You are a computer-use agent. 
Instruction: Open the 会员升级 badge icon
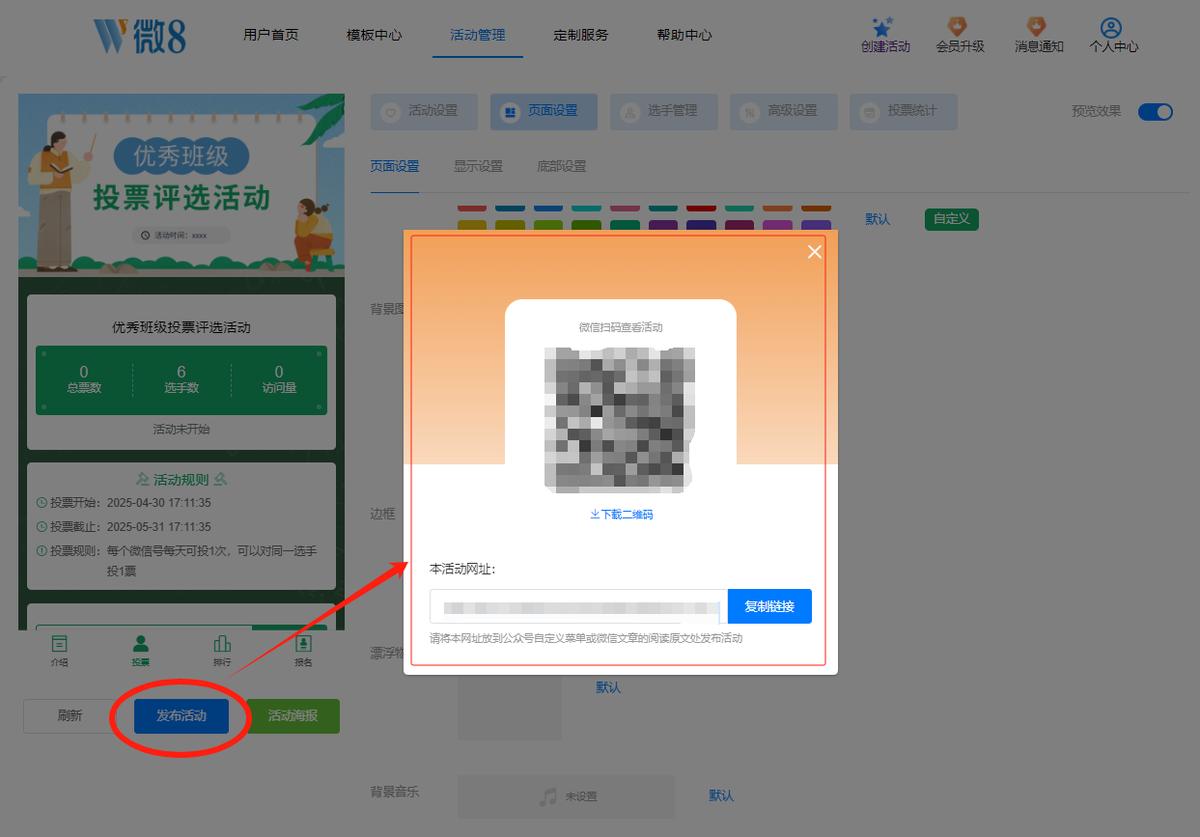point(958,27)
